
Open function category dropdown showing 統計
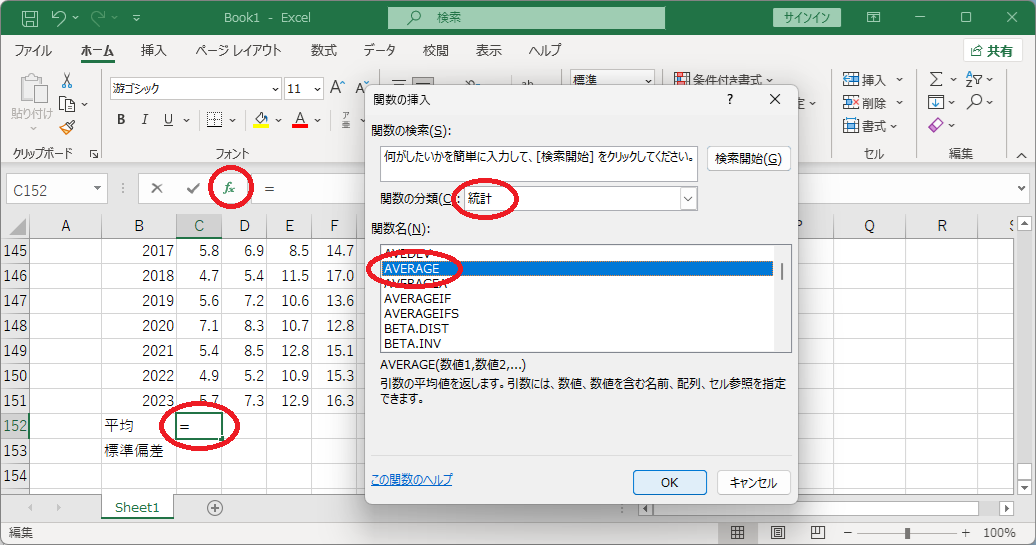pos(688,198)
